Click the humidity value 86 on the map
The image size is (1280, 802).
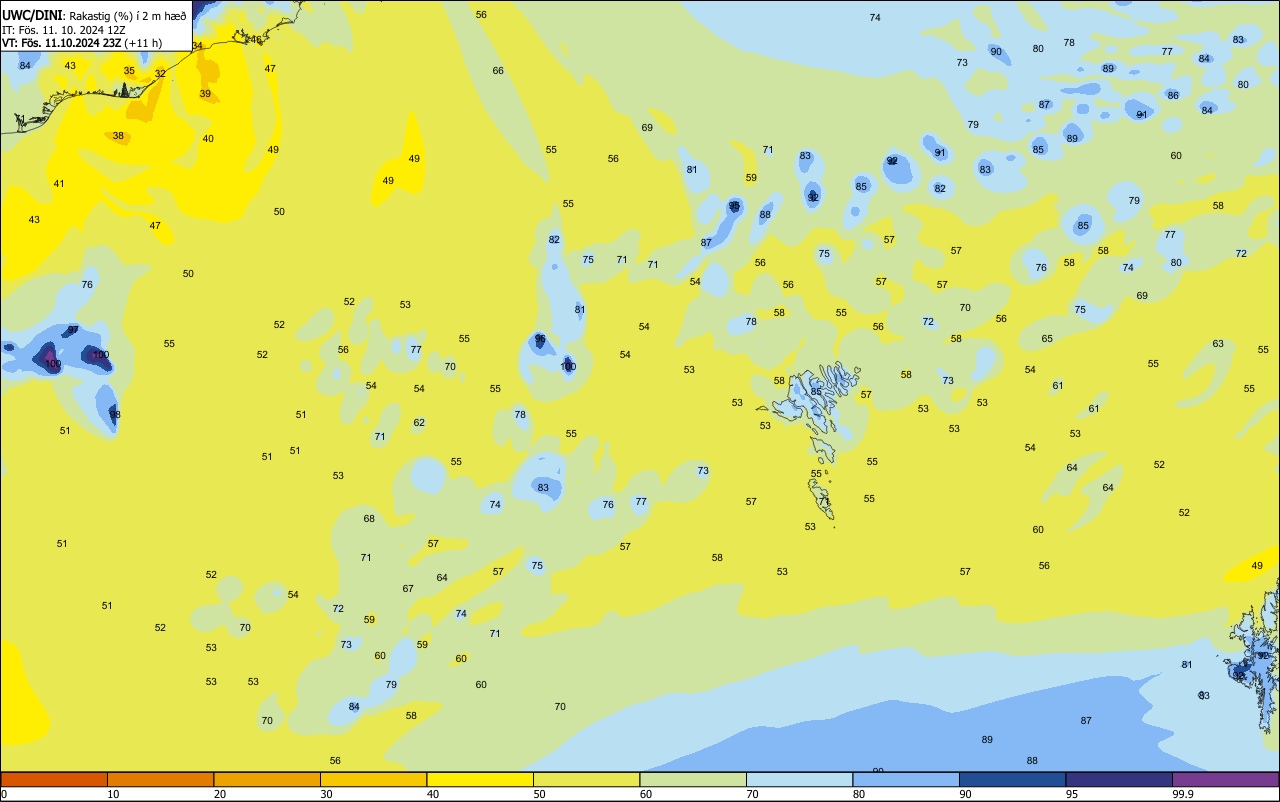coord(1173,96)
